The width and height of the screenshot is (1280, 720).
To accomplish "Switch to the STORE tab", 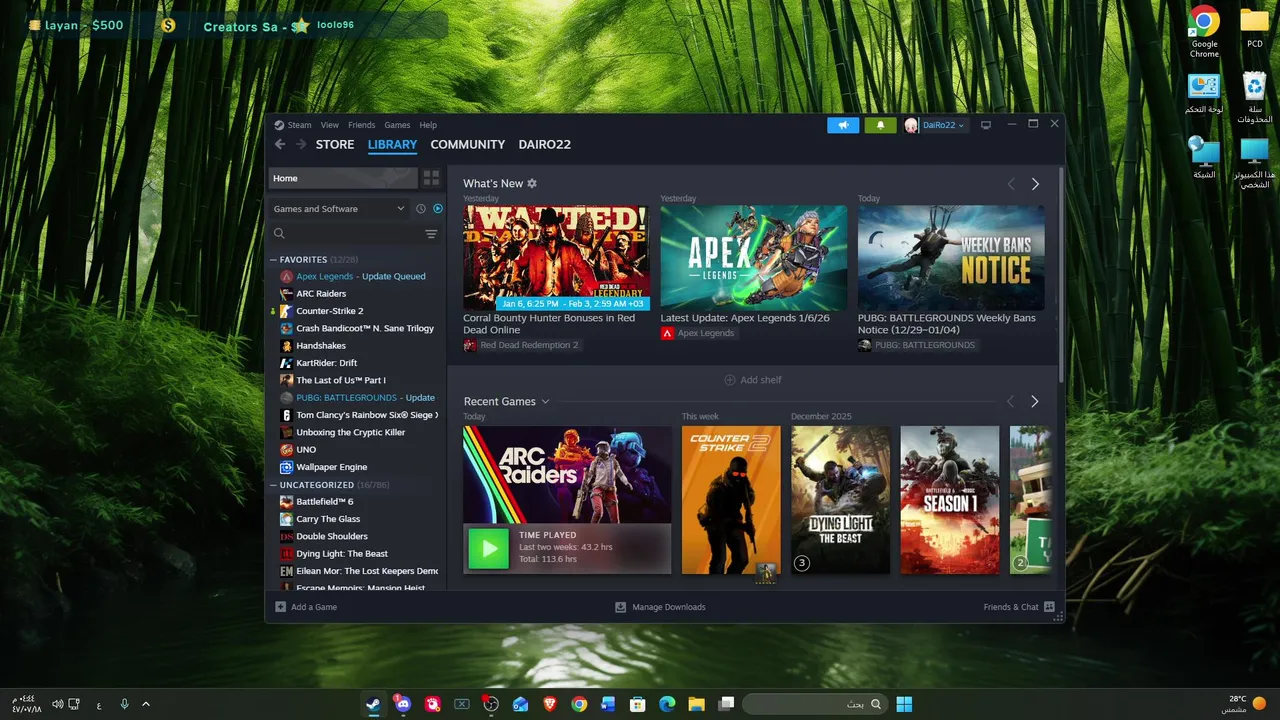I will 335,145.
